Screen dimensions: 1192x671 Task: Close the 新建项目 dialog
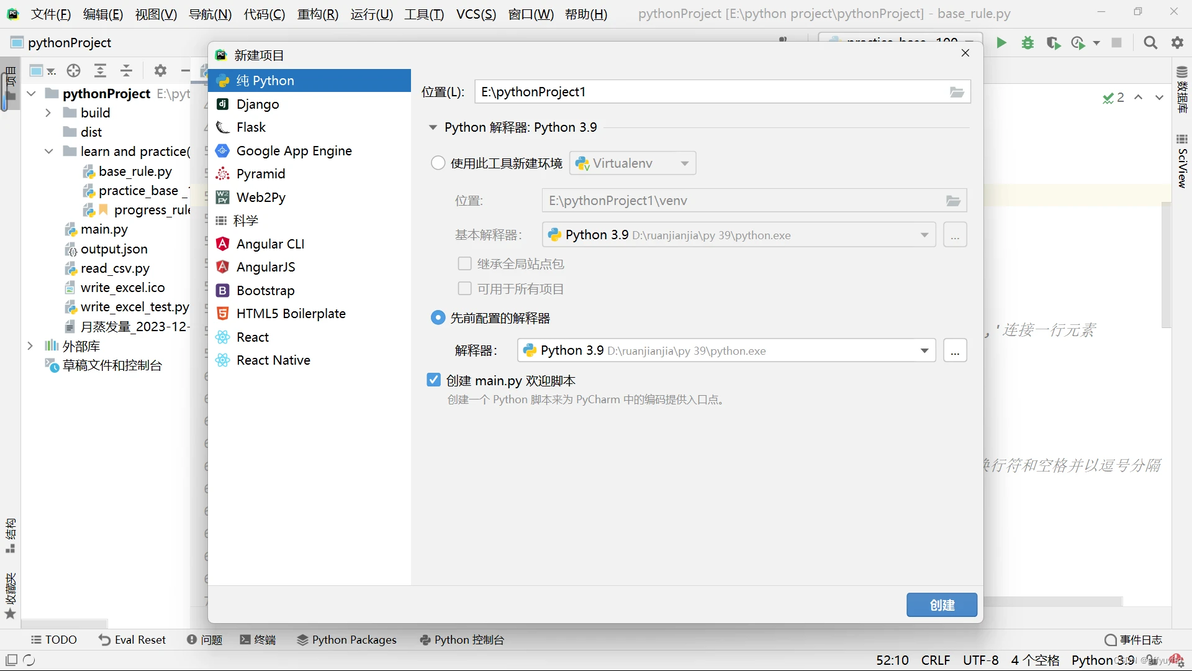click(965, 52)
